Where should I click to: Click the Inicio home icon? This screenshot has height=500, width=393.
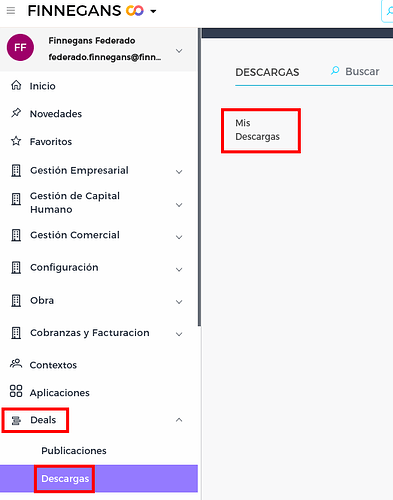(x=16, y=85)
